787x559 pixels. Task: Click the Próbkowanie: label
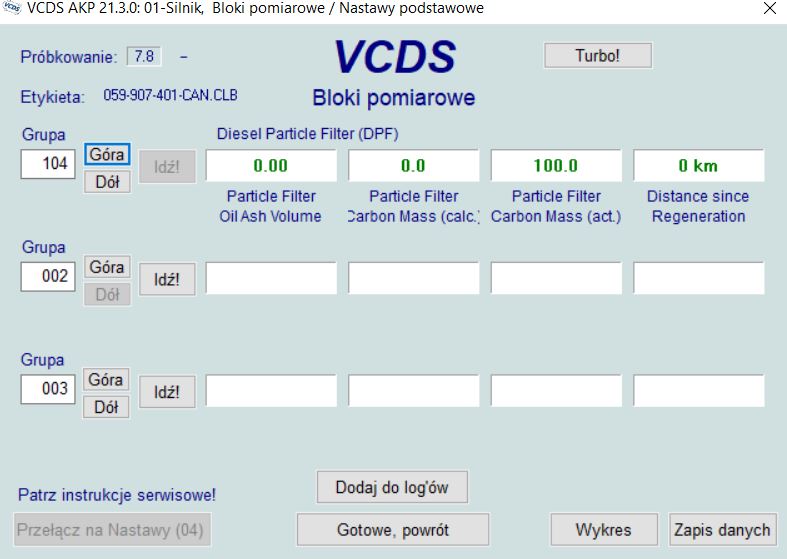[x=69, y=57]
